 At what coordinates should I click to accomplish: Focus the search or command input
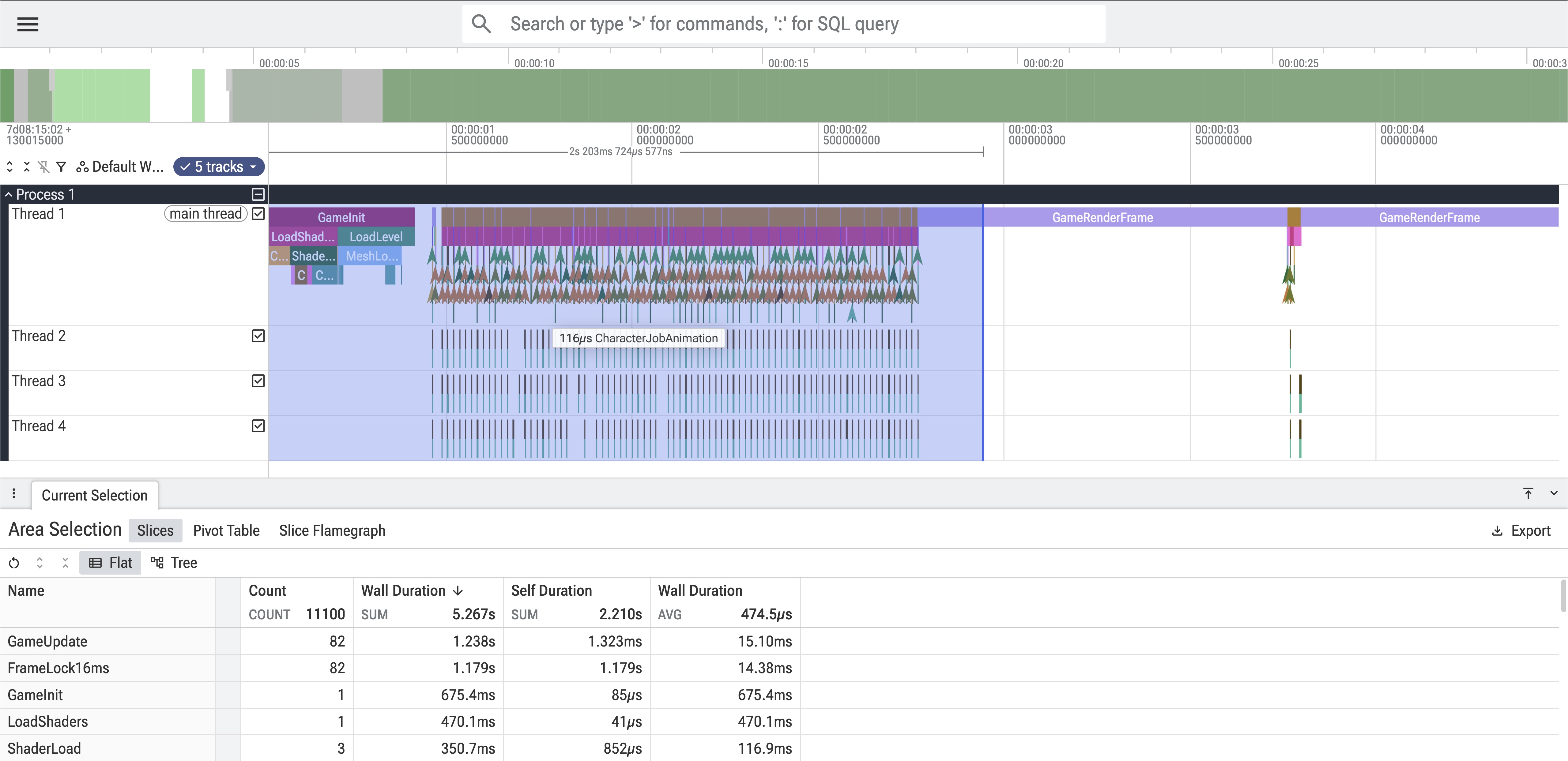[783, 24]
